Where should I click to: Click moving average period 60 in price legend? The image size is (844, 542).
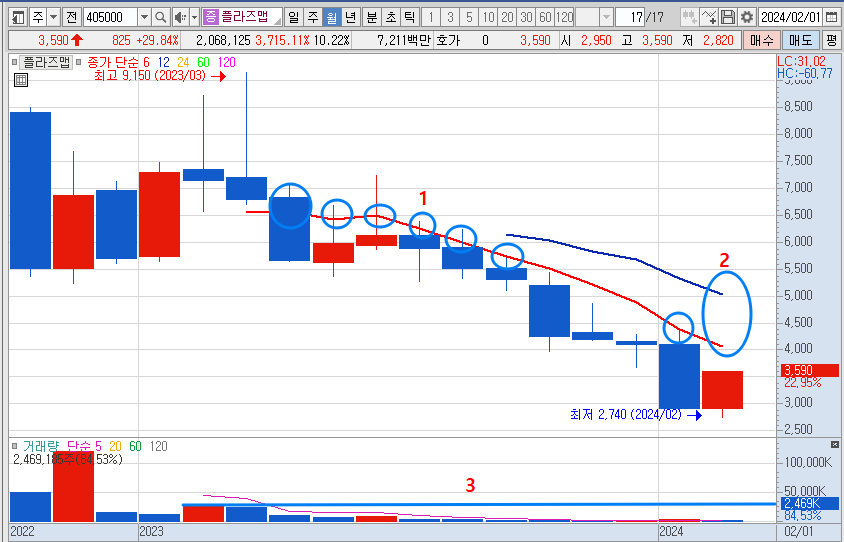[x=203, y=62]
